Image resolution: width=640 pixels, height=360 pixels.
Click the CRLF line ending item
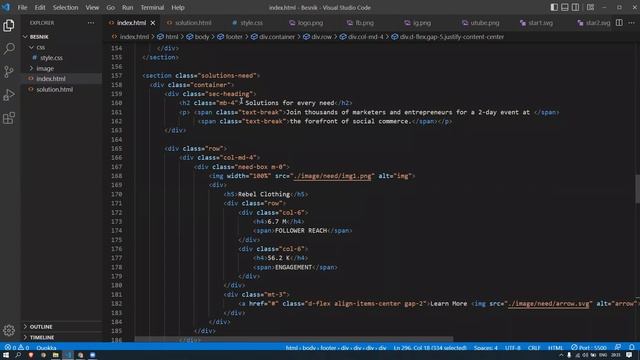(534, 348)
